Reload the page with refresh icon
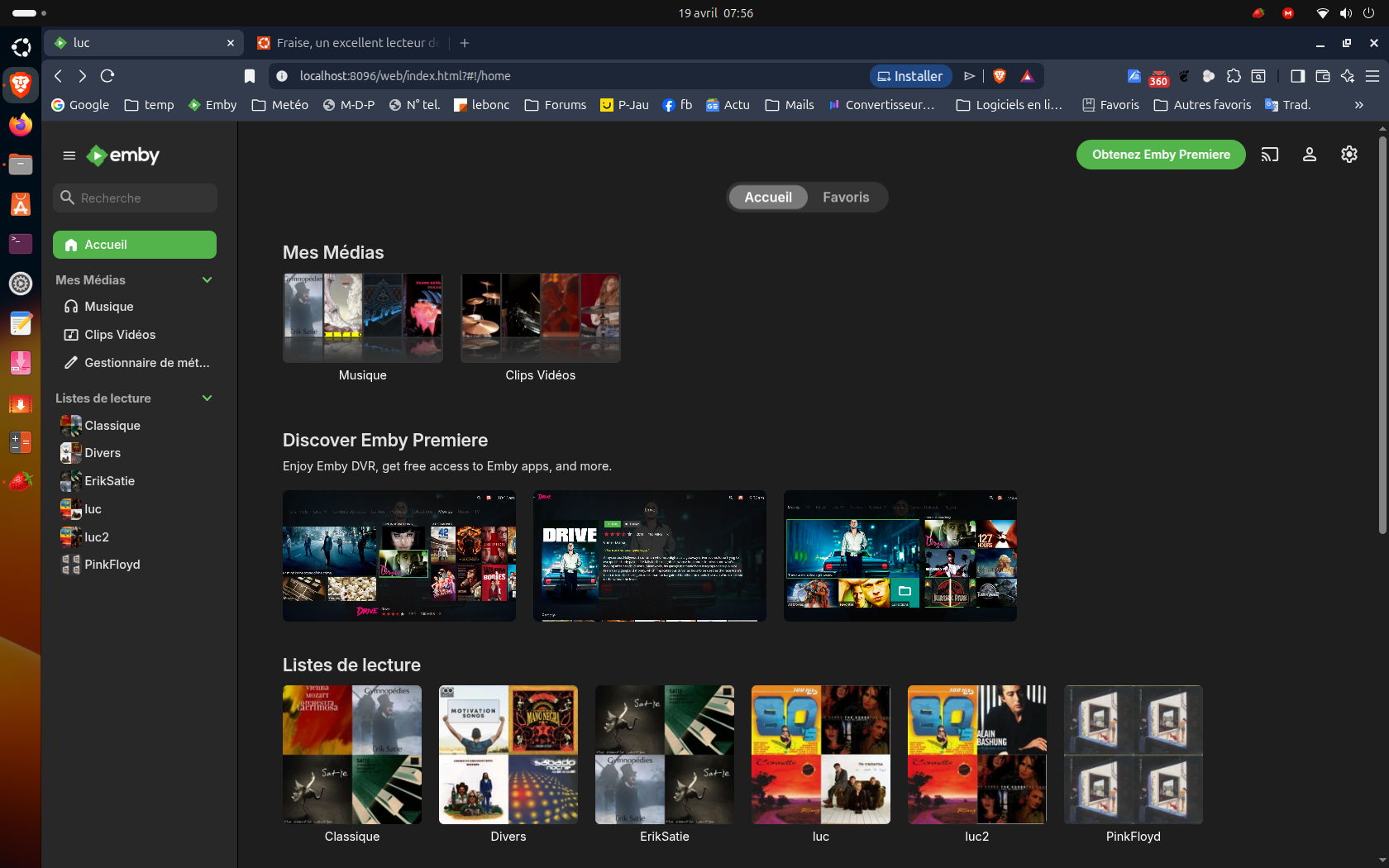 click(107, 76)
